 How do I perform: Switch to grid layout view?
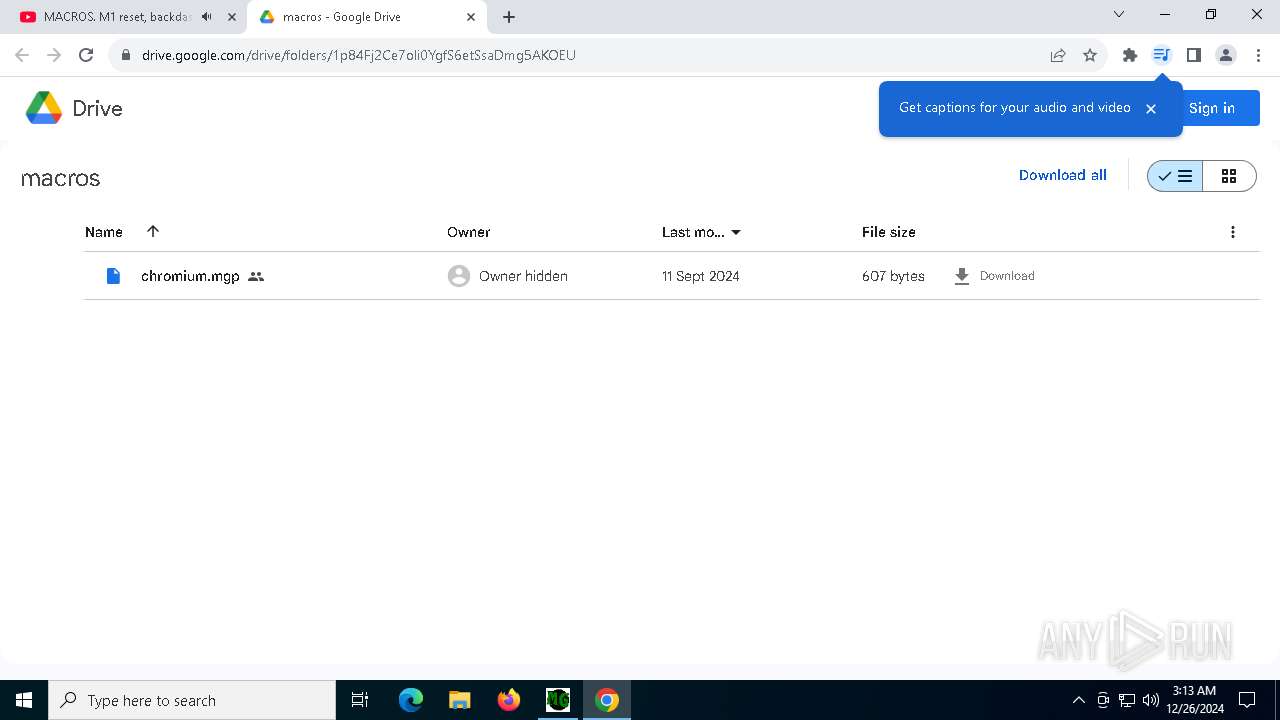(x=1229, y=176)
